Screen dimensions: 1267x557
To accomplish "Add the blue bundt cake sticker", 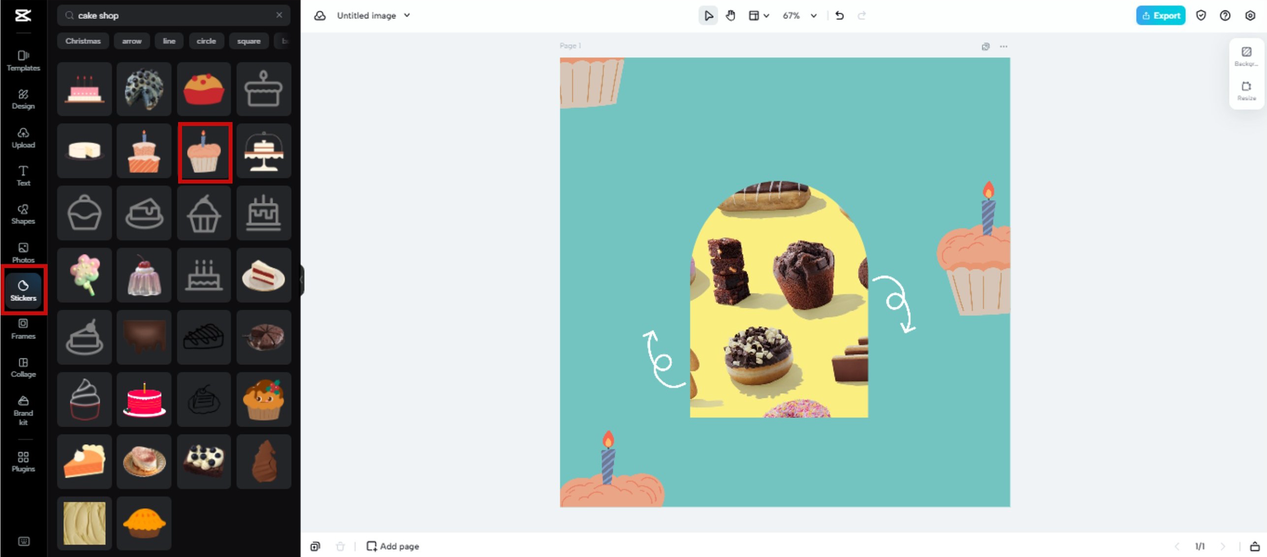I will click(144, 90).
